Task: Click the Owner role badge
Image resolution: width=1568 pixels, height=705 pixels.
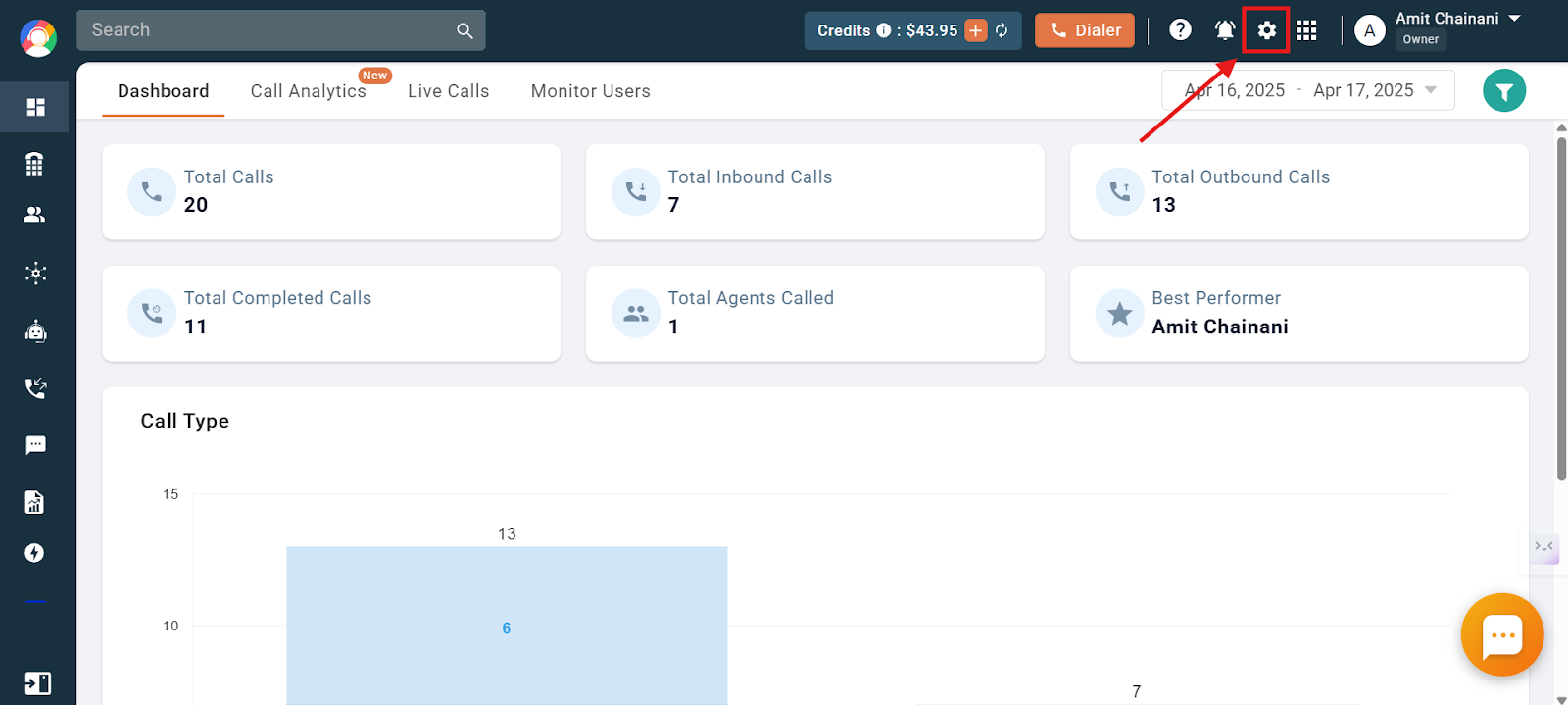Action: (1421, 40)
